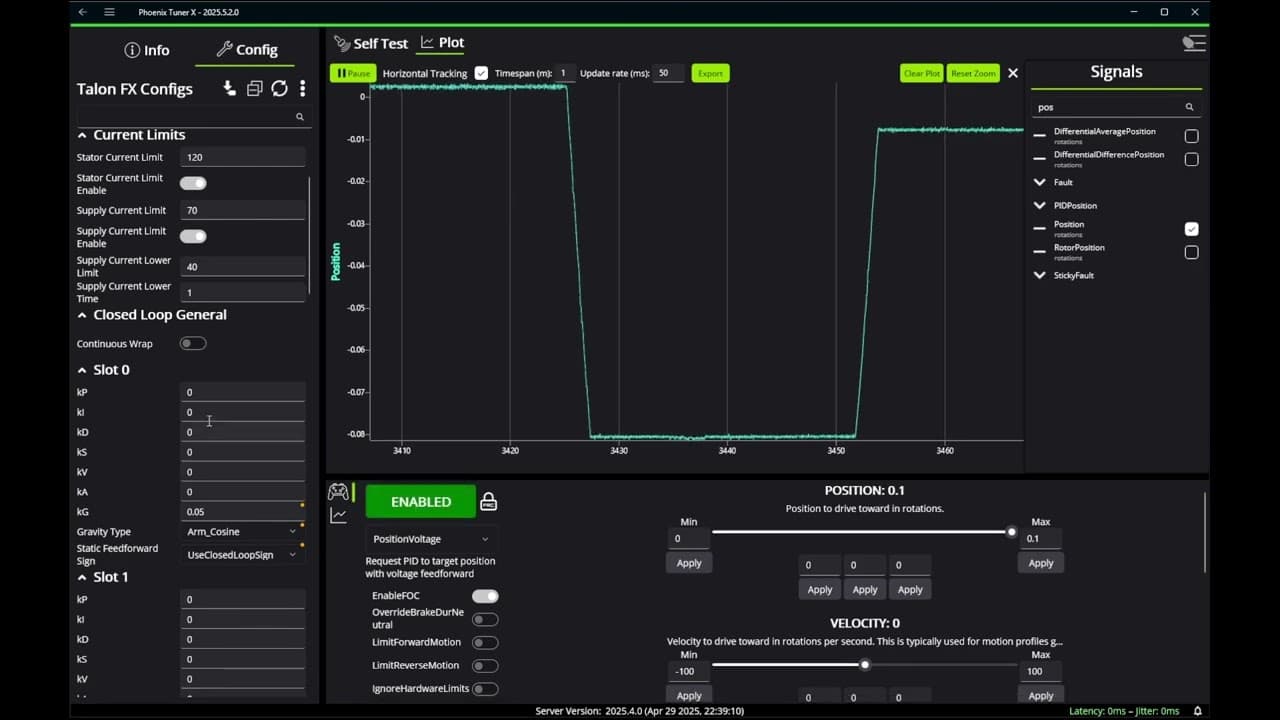
Task: Click the Position slider handle
Action: click(1011, 532)
